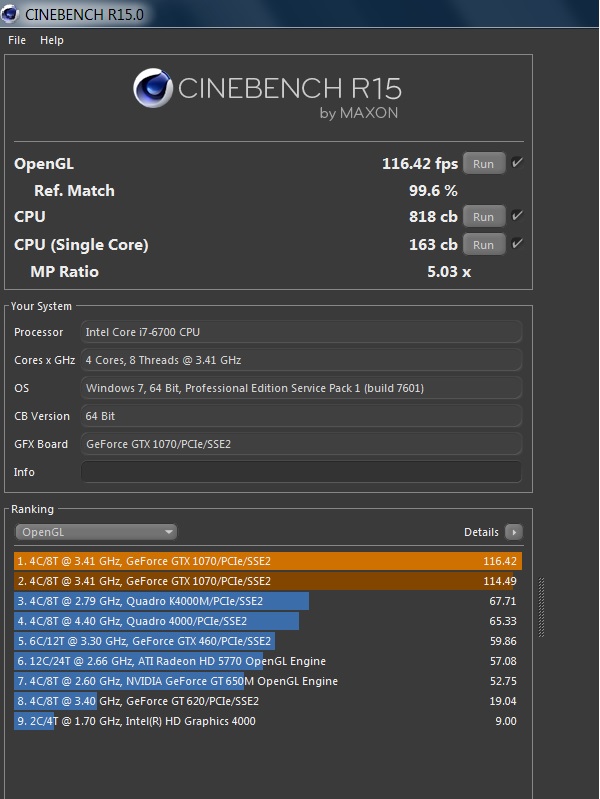
Task: Click the CB Version field 64 Bit
Action: 301,416
